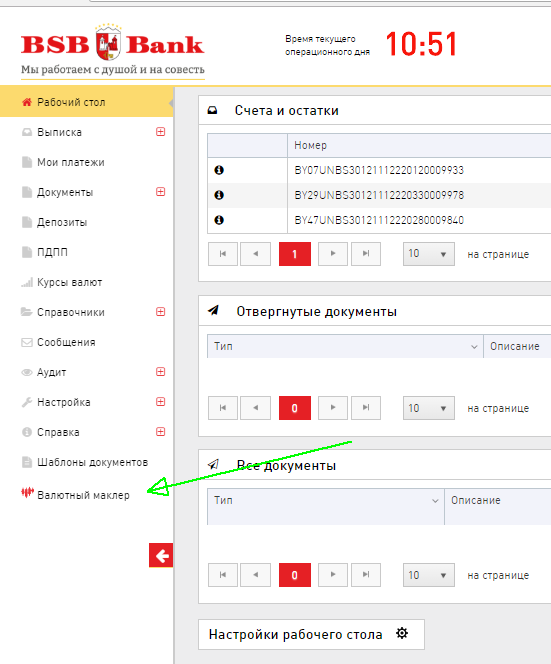
Task: Click next page arrow in Все документы
Action: coord(333,575)
